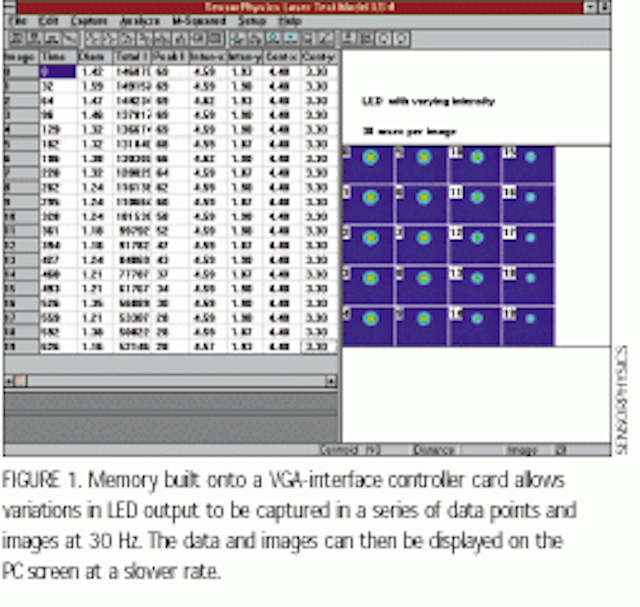The width and height of the screenshot is (640, 607).
Task: Open the Setup menu
Action: (x=252, y=21)
